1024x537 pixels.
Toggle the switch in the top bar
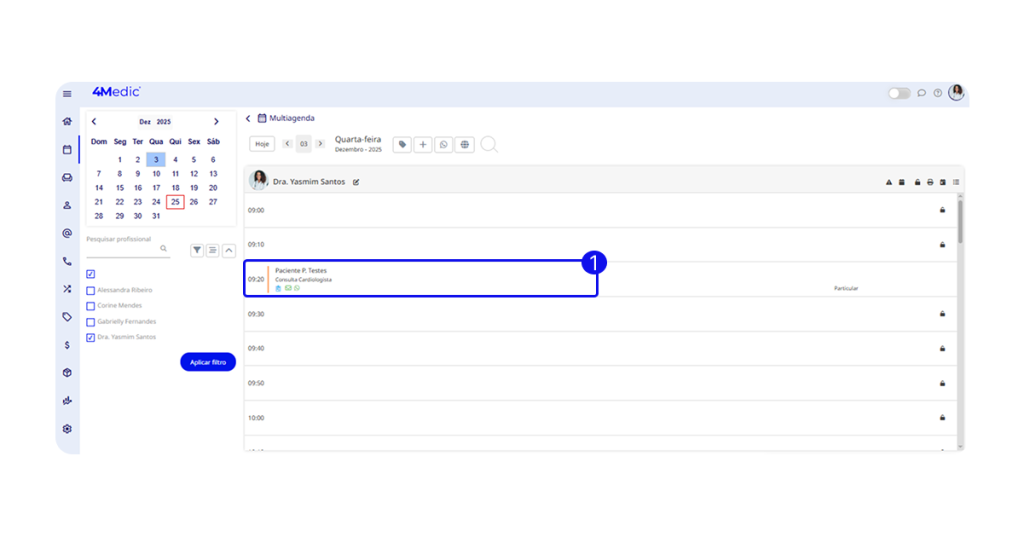click(x=899, y=93)
